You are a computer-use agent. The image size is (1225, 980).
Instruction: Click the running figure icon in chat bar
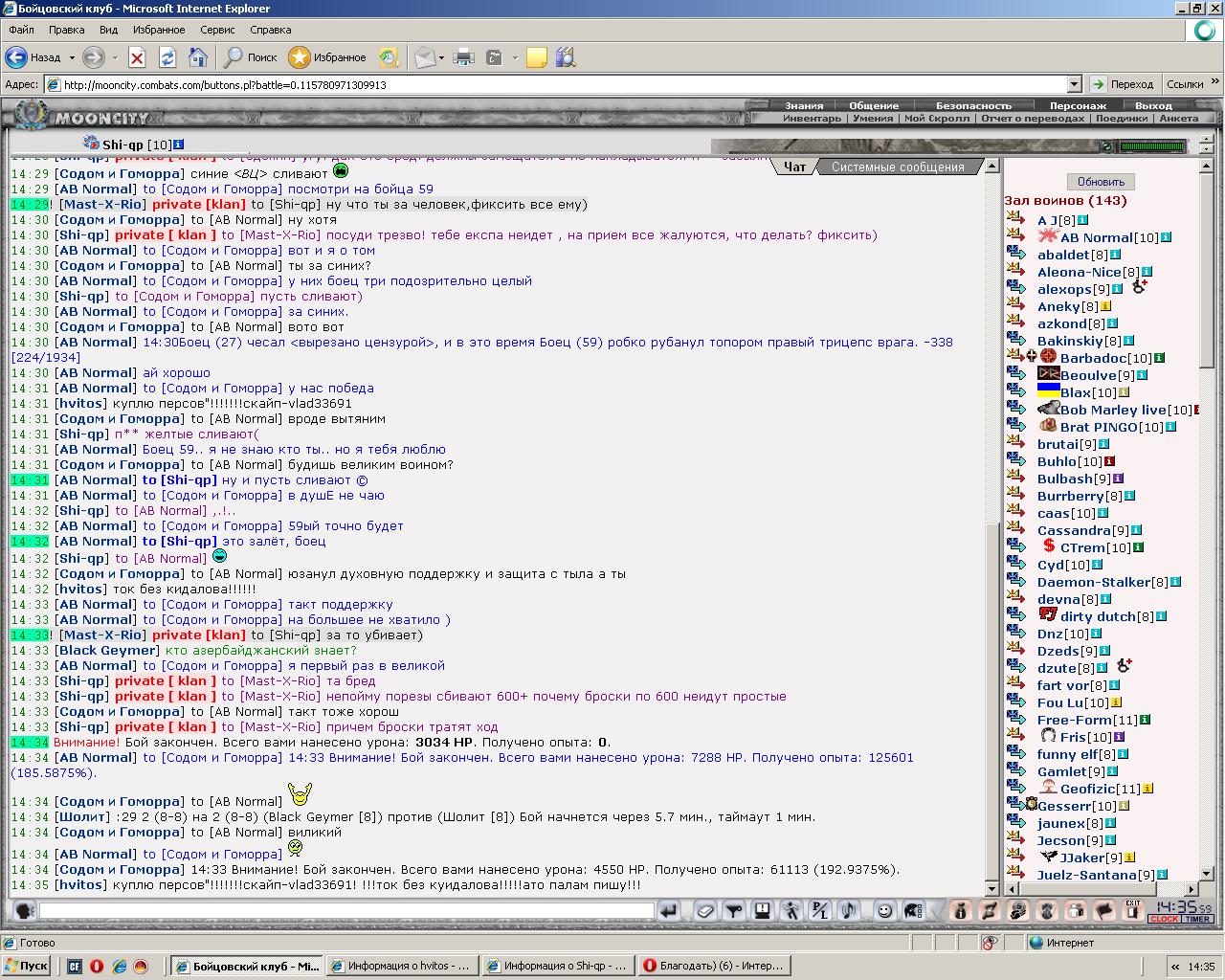[791, 911]
